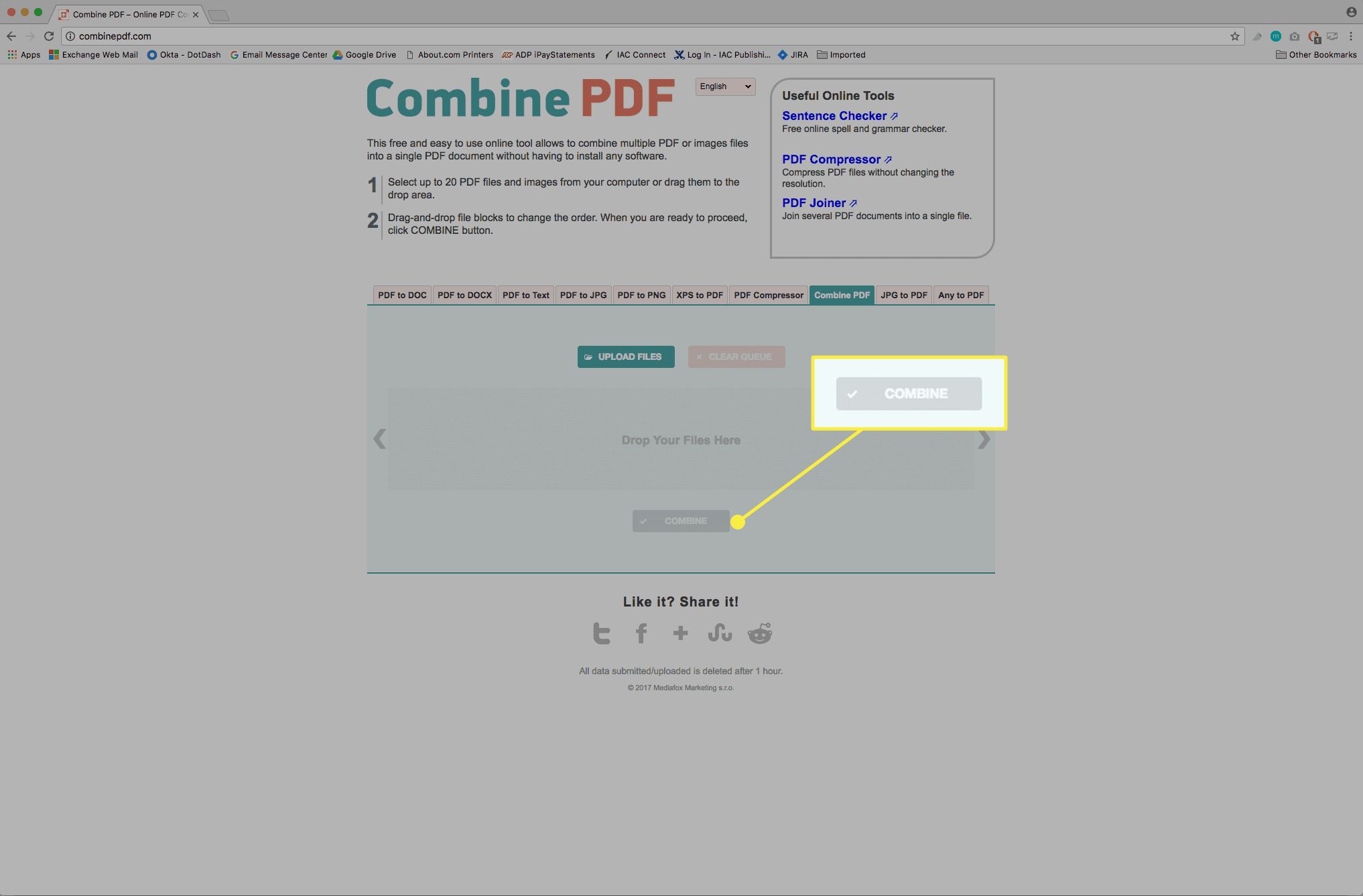Click the Facebook share icon
1363x896 pixels.
click(x=640, y=632)
